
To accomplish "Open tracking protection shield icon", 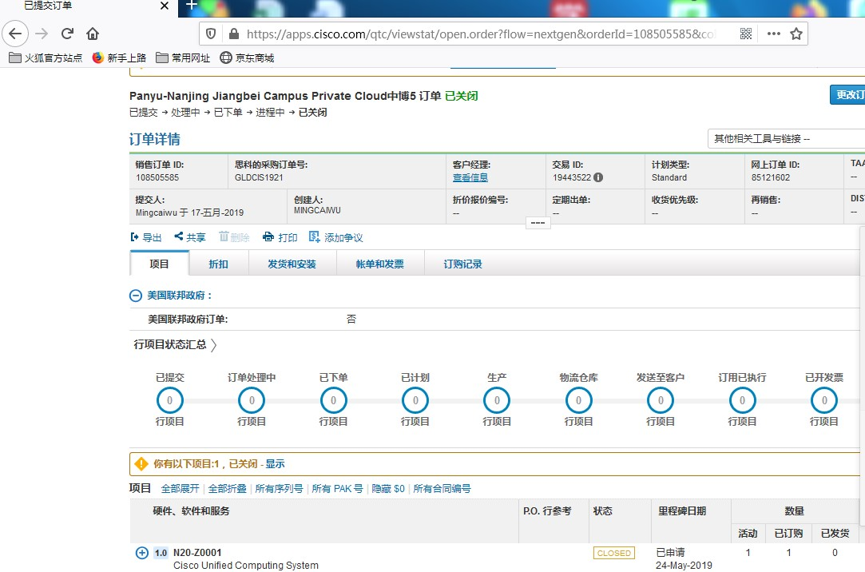I will coord(211,34).
